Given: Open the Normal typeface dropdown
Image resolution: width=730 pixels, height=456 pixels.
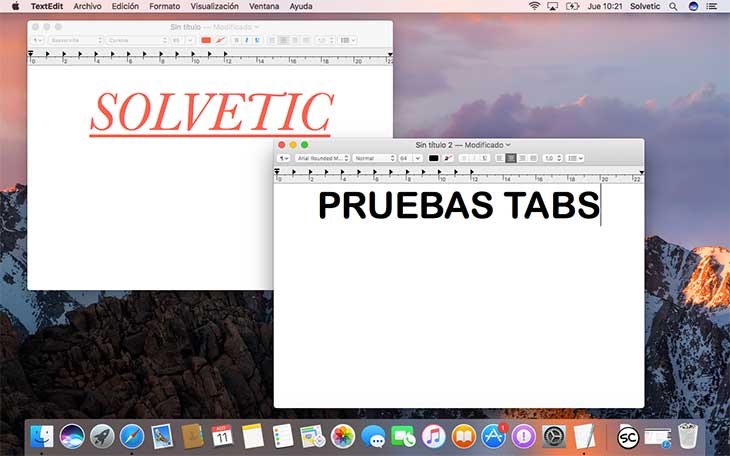Looking at the screenshot, I should 374,158.
